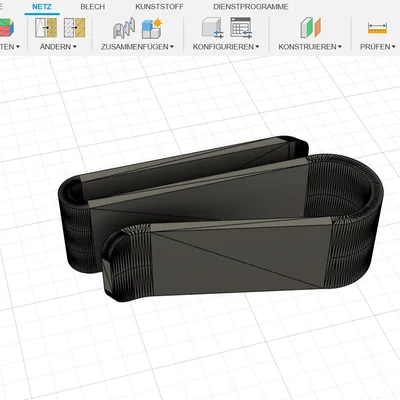The width and height of the screenshot is (400, 400).
Task: Open the KONSTRUIEREN dropdown menu
Action: point(310,47)
